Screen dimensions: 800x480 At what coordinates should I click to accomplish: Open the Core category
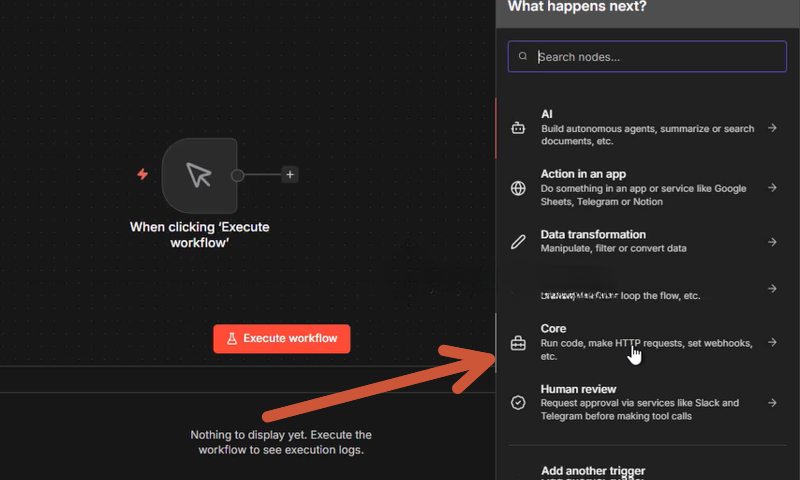coord(647,342)
